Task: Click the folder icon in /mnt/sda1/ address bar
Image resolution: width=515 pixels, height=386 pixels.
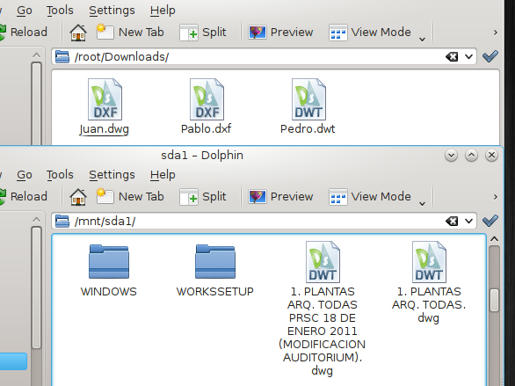Action: coord(62,221)
